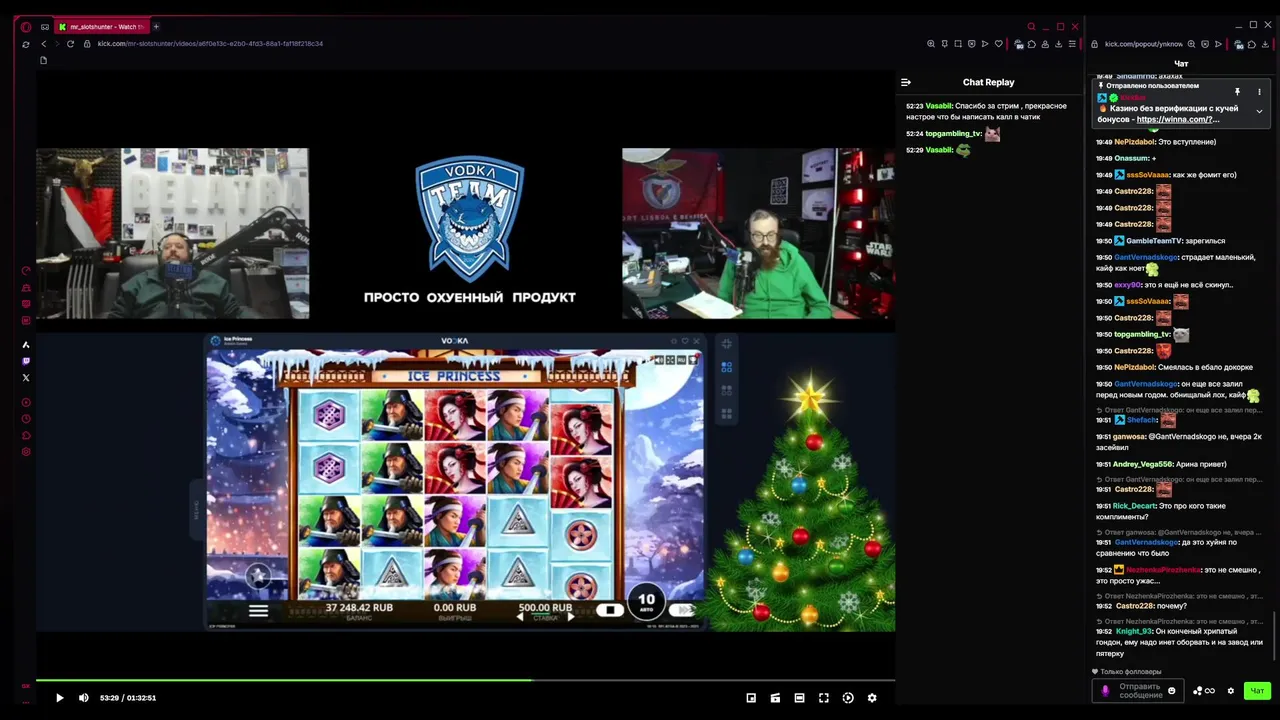This screenshot has width=1280, height=720.
Task: Send message with green Чат button
Action: 1257,691
